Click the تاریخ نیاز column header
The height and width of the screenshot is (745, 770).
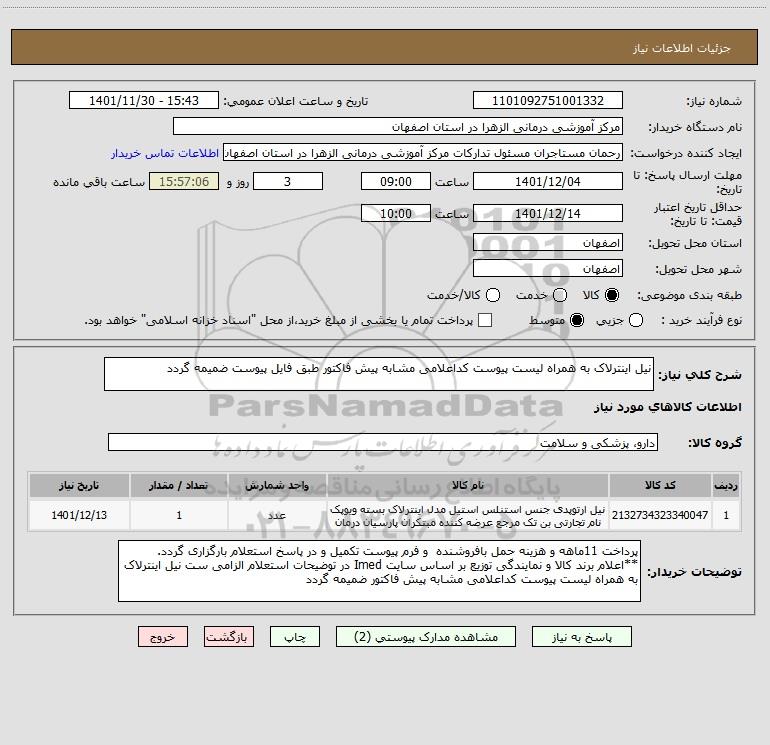tap(79, 485)
